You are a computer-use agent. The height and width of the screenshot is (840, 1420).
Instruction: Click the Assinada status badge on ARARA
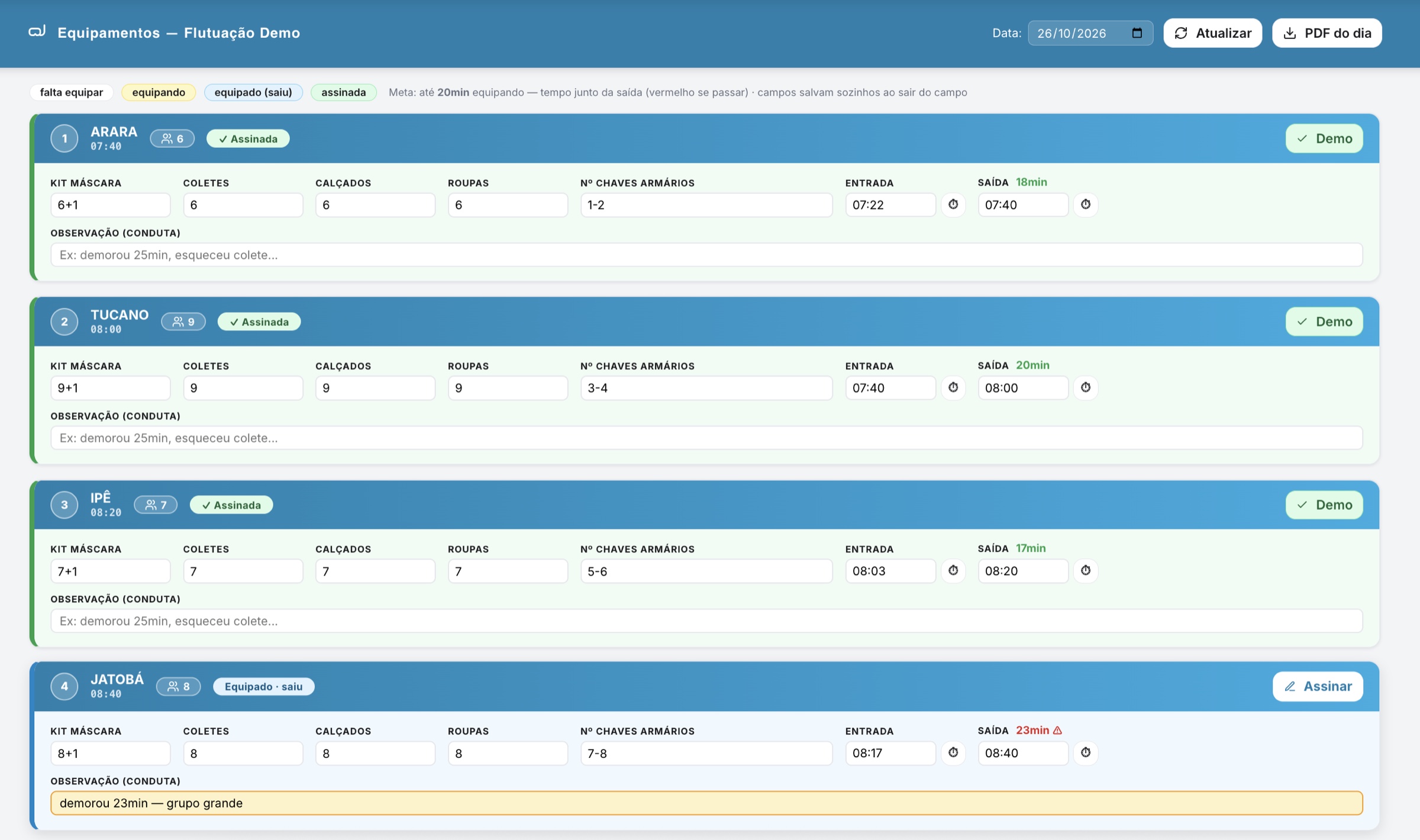248,138
